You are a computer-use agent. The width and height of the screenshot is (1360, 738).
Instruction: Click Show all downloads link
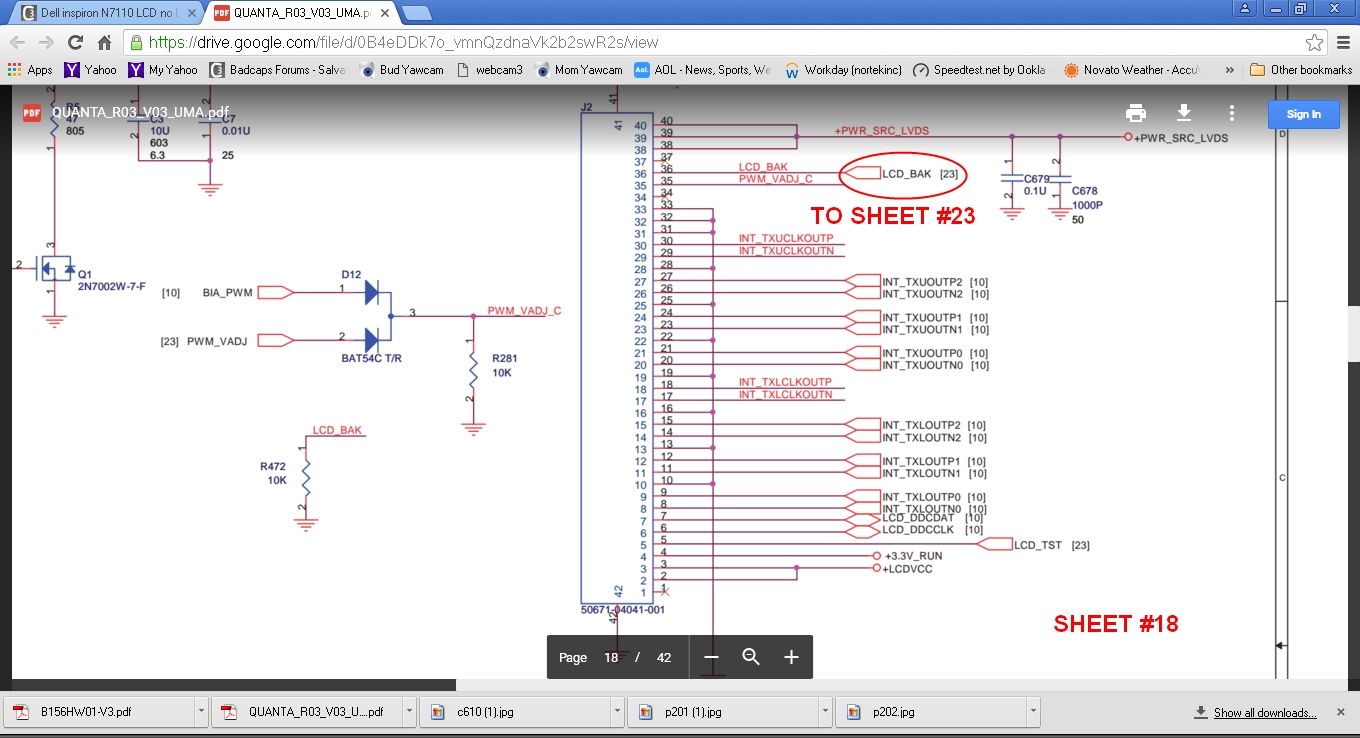[1264, 713]
